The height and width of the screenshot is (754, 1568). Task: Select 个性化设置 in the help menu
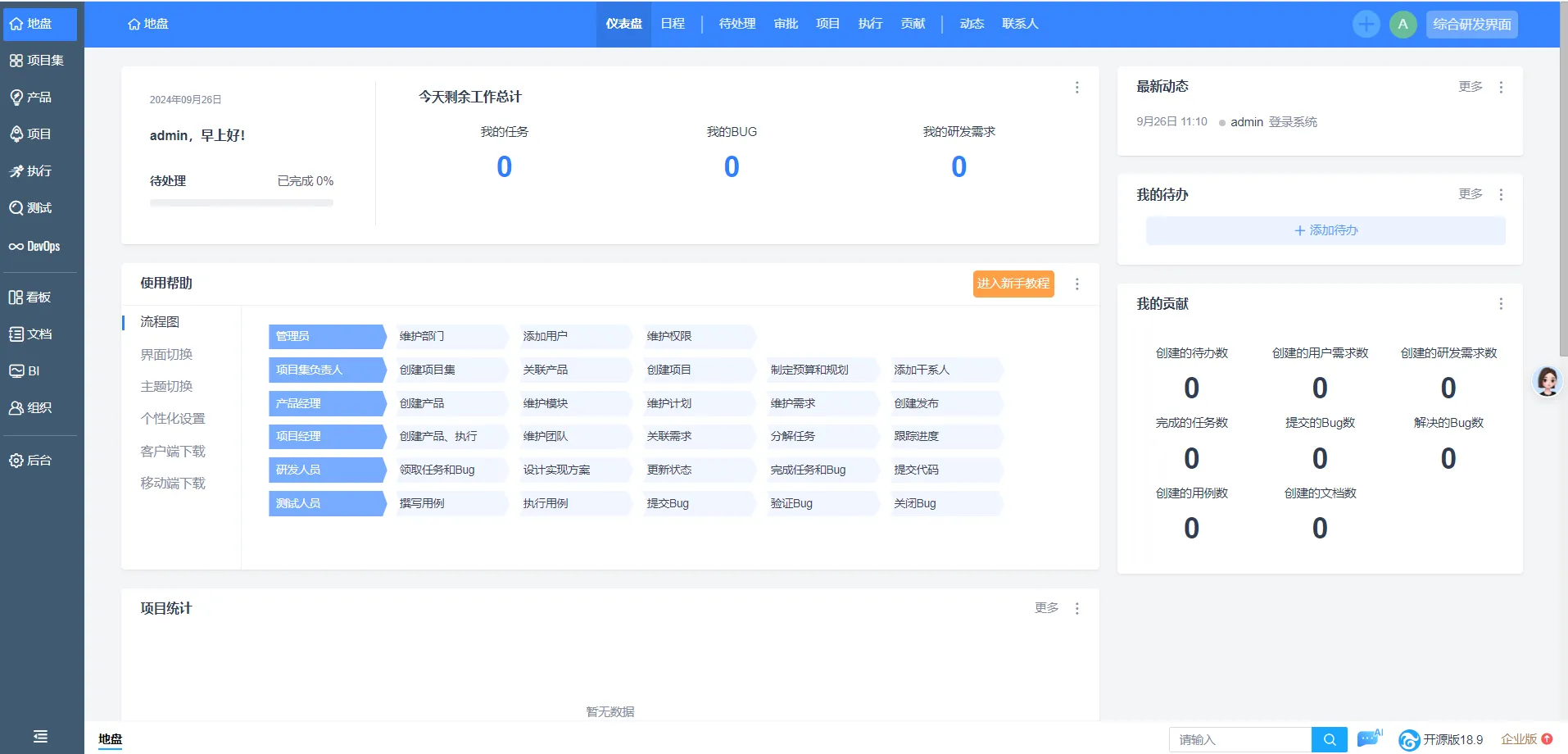pos(173,419)
